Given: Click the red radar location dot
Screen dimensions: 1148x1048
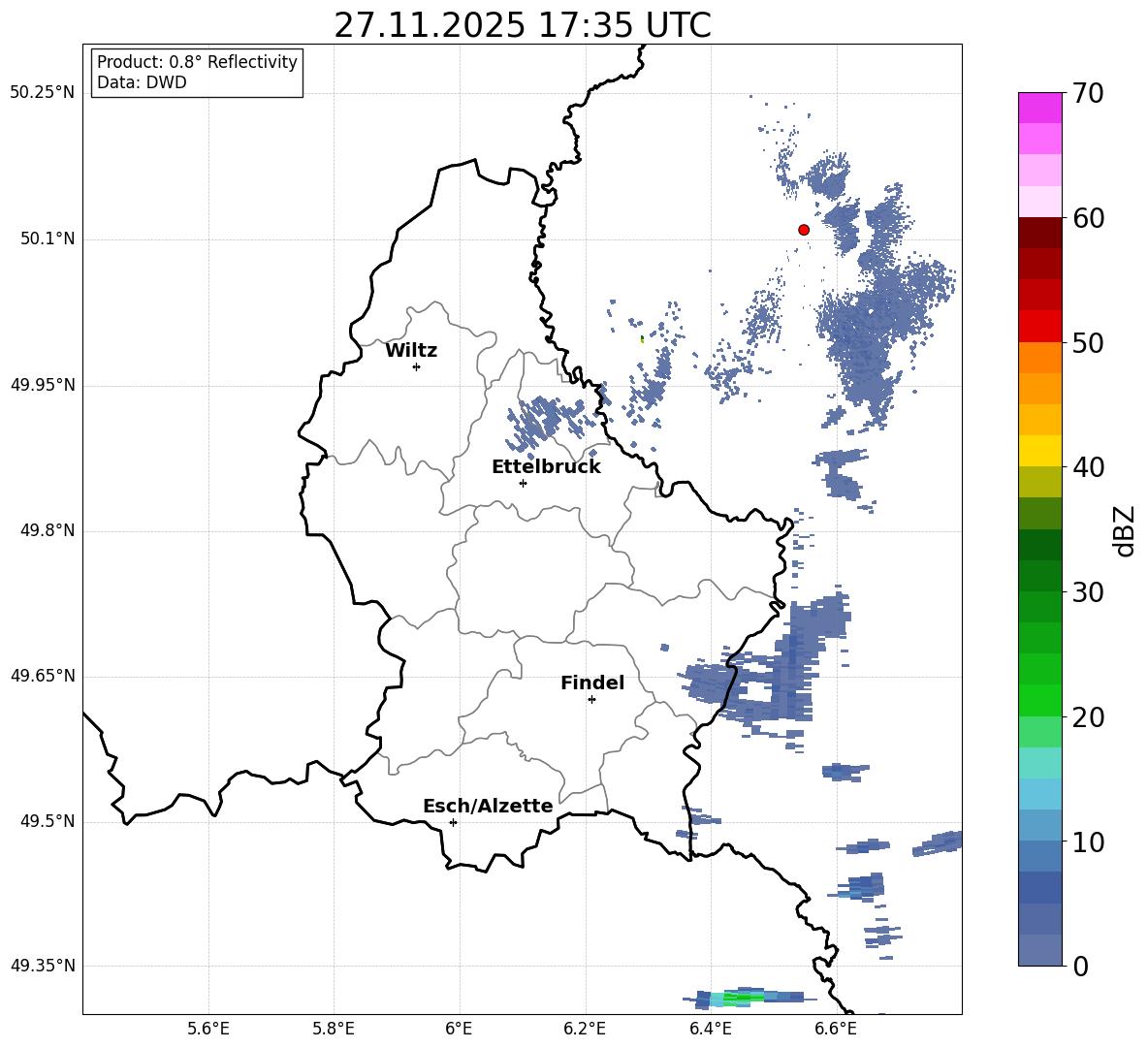Looking at the screenshot, I should point(803,230).
